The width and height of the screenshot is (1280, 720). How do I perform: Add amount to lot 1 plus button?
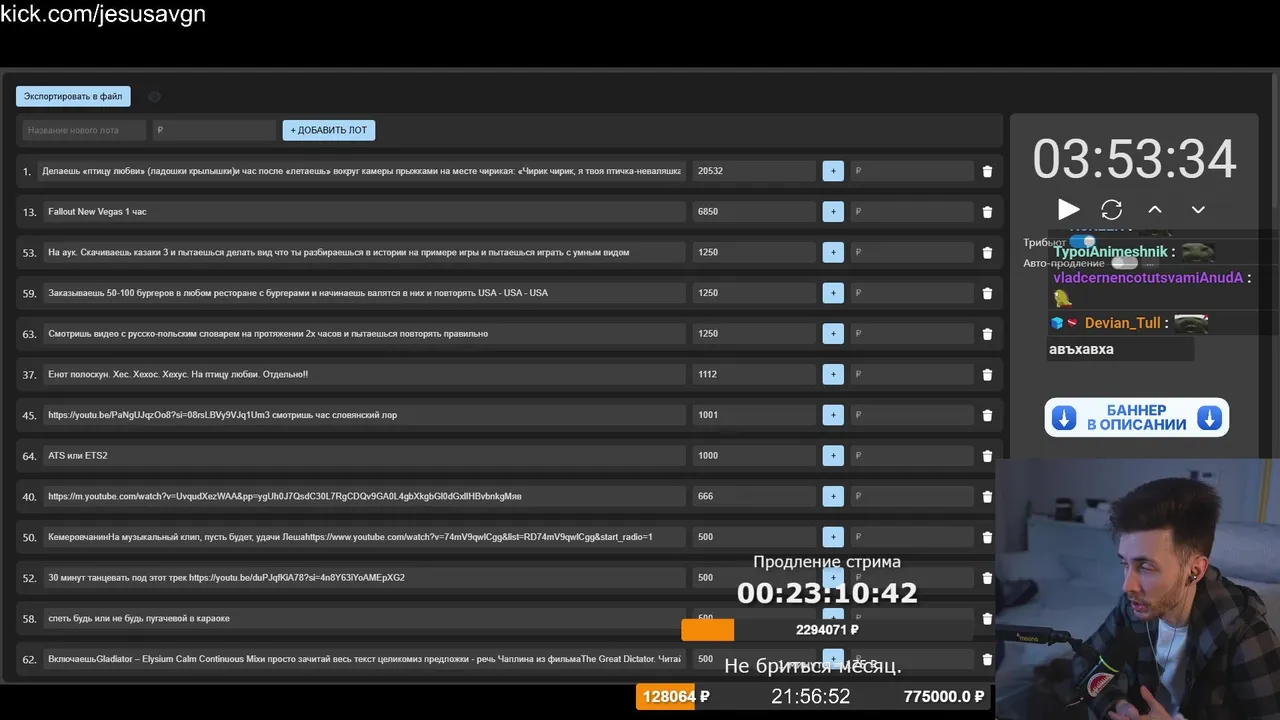(833, 171)
